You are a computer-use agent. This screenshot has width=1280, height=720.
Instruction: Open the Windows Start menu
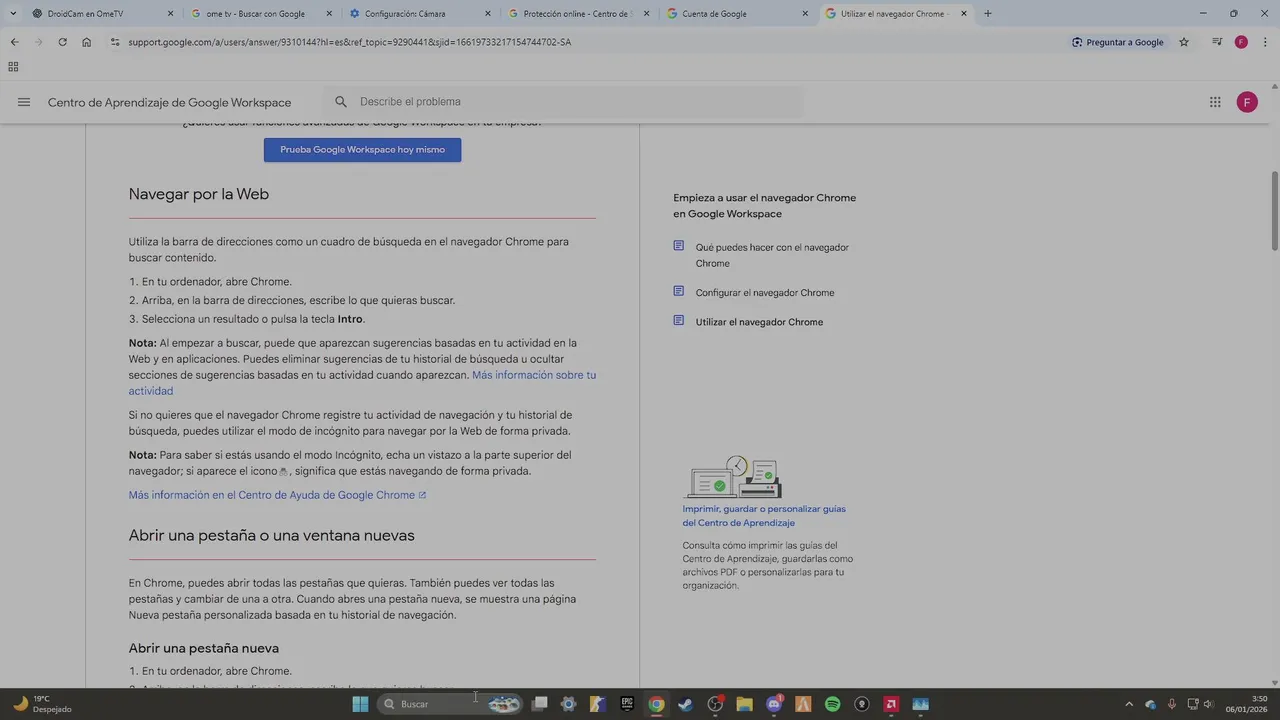[360, 704]
